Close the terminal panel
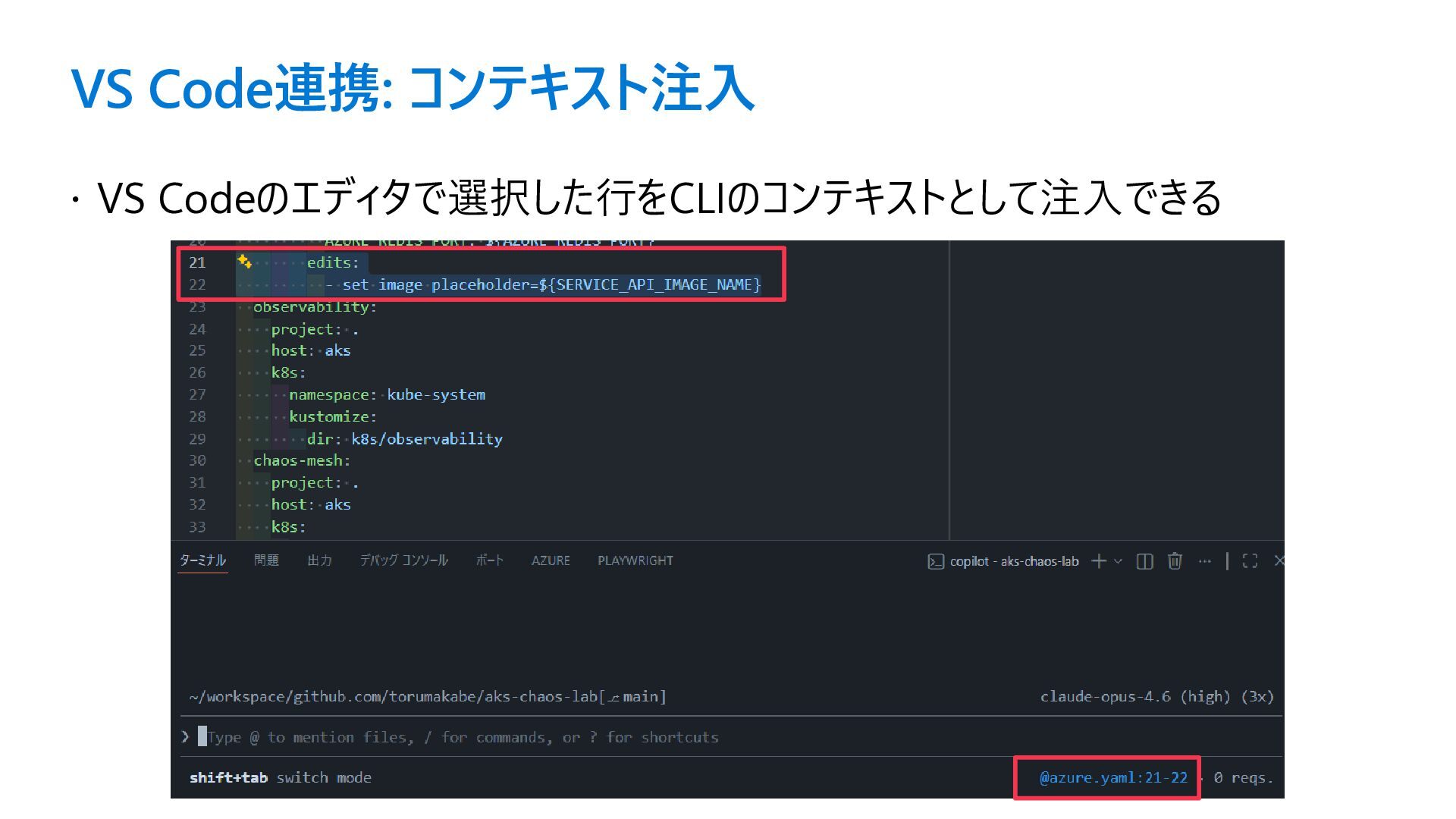 [x=1279, y=561]
